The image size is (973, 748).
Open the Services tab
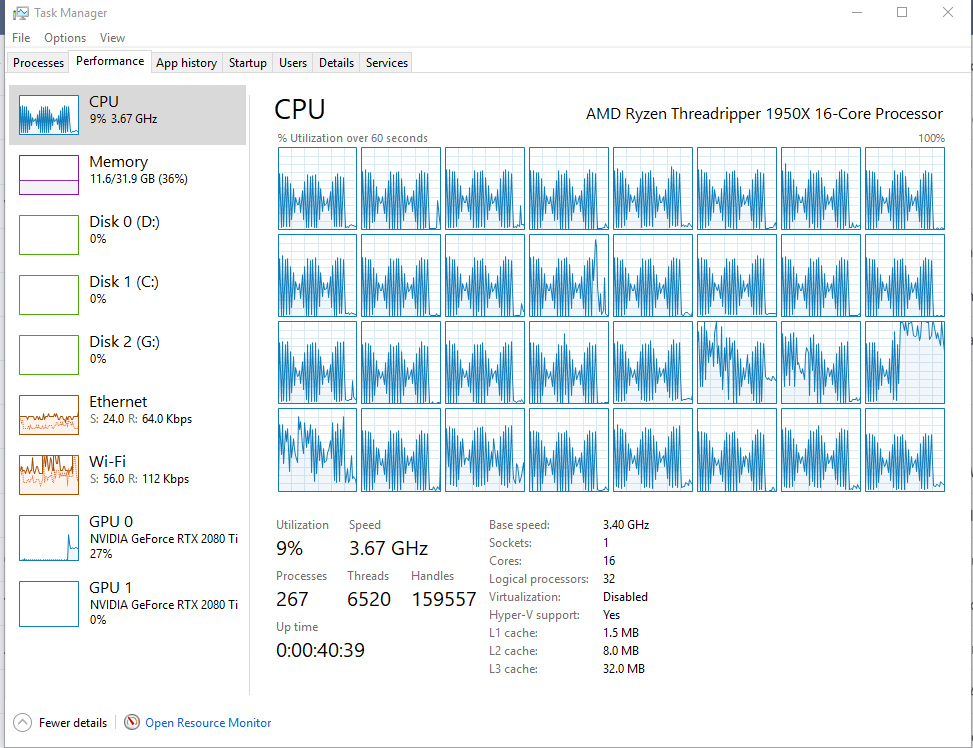point(387,63)
